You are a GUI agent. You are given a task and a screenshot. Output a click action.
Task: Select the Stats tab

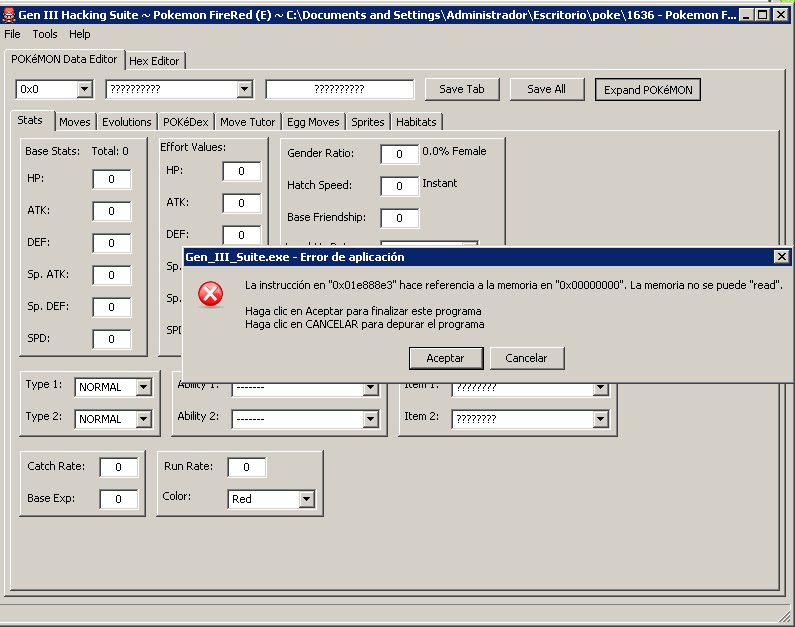pos(30,121)
